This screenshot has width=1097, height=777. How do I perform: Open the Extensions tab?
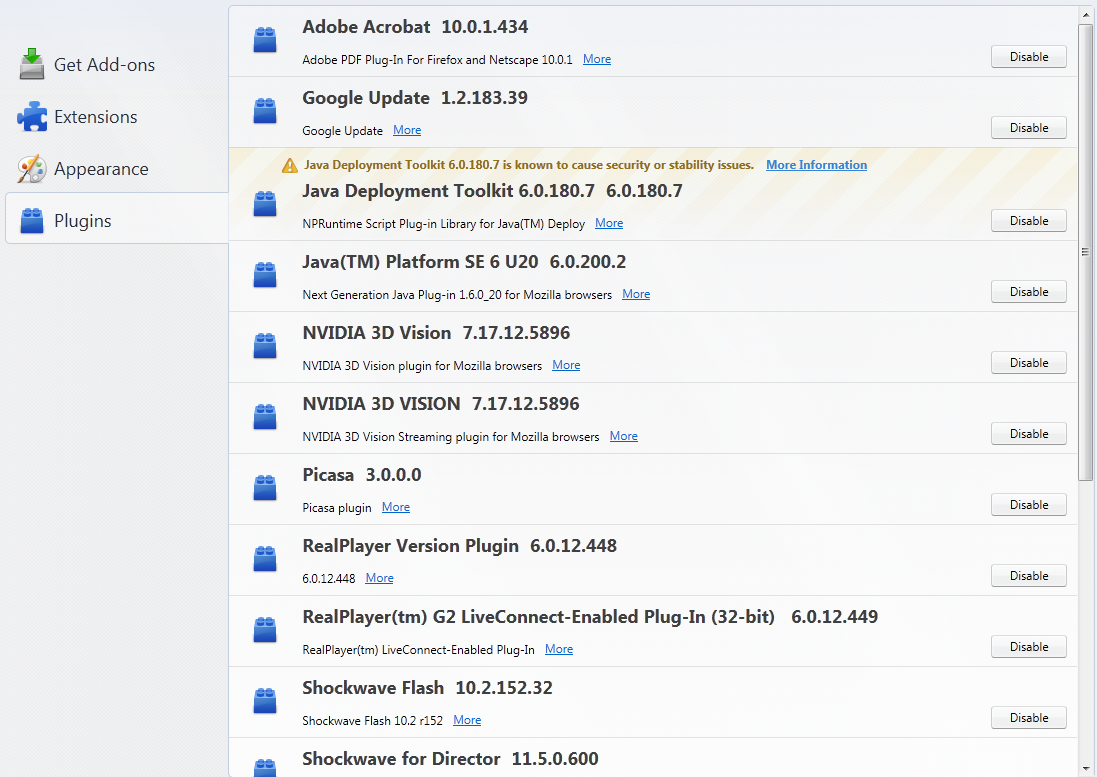tap(95, 117)
